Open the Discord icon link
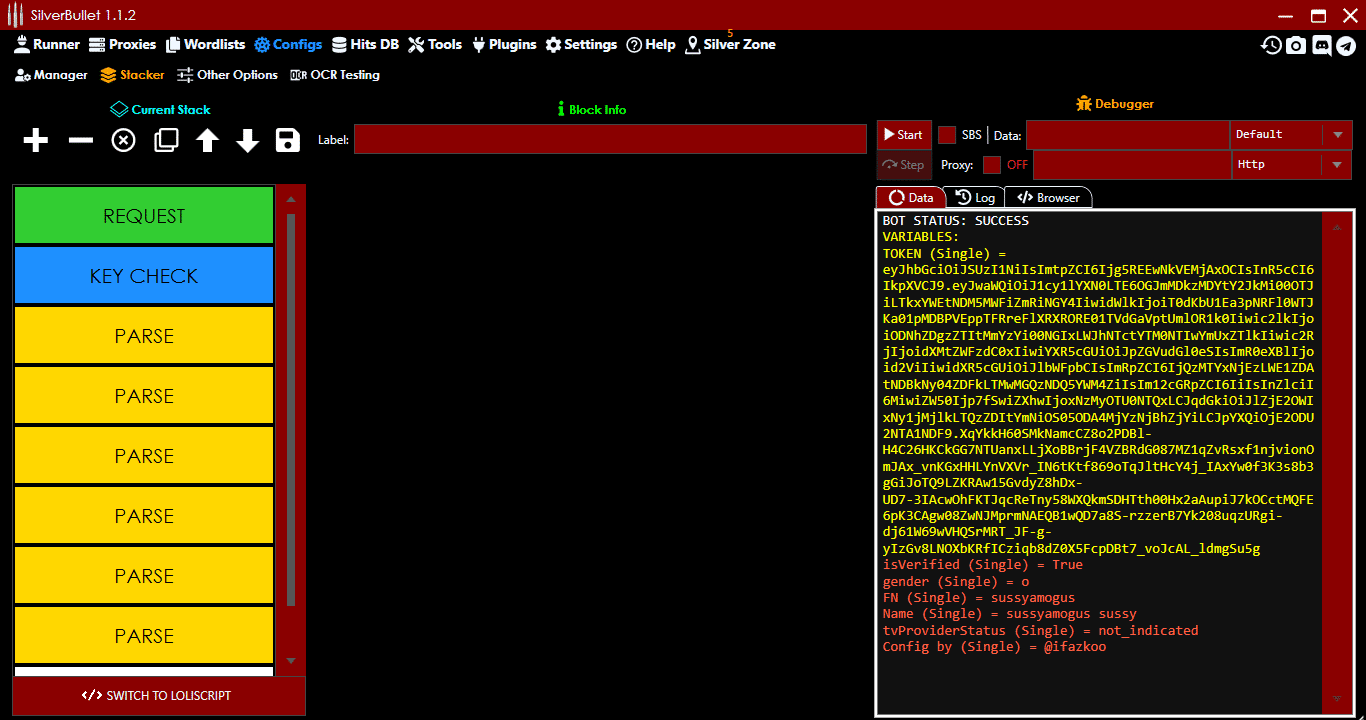 click(x=1321, y=45)
